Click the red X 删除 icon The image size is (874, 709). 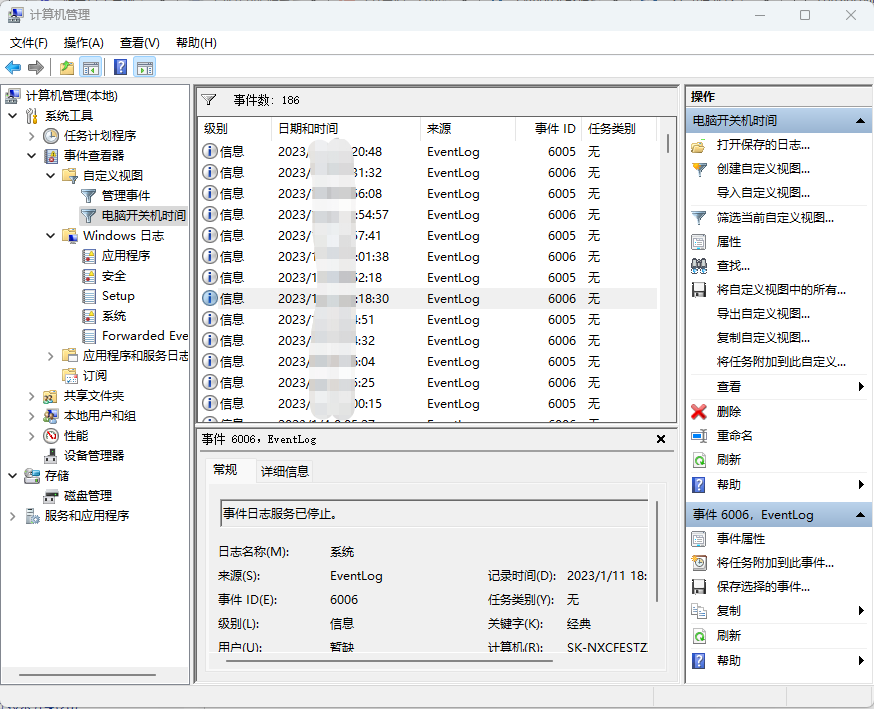pyautogui.click(x=699, y=412)
